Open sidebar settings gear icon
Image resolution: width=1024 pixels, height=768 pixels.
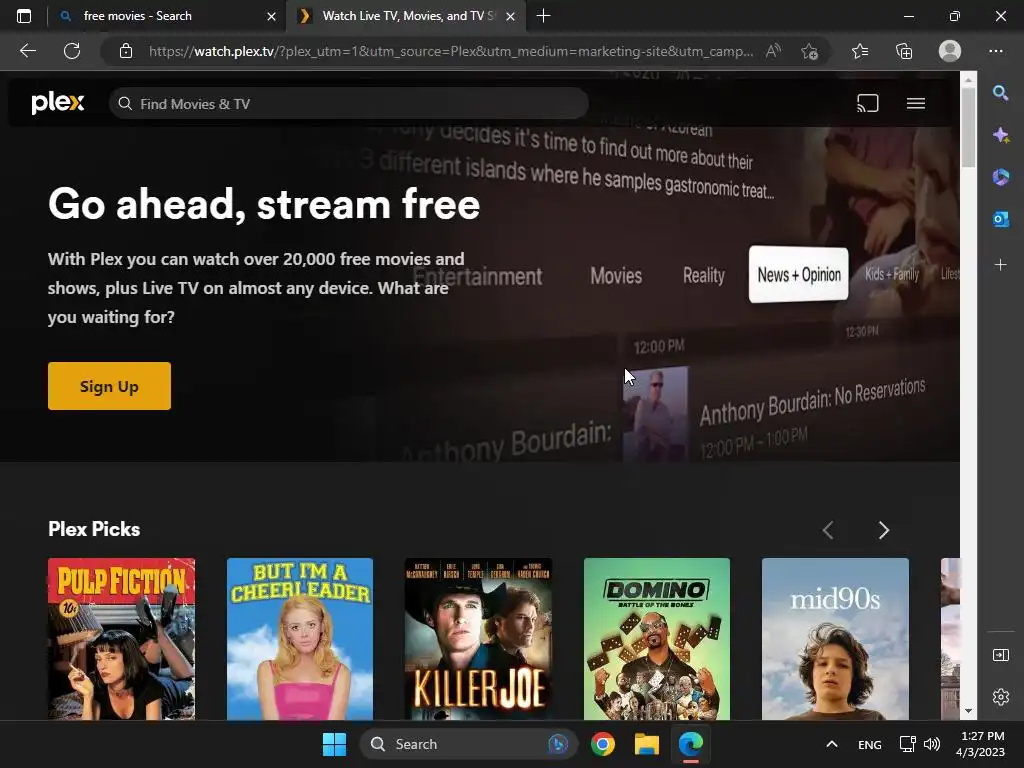(x=1000, y=697)
